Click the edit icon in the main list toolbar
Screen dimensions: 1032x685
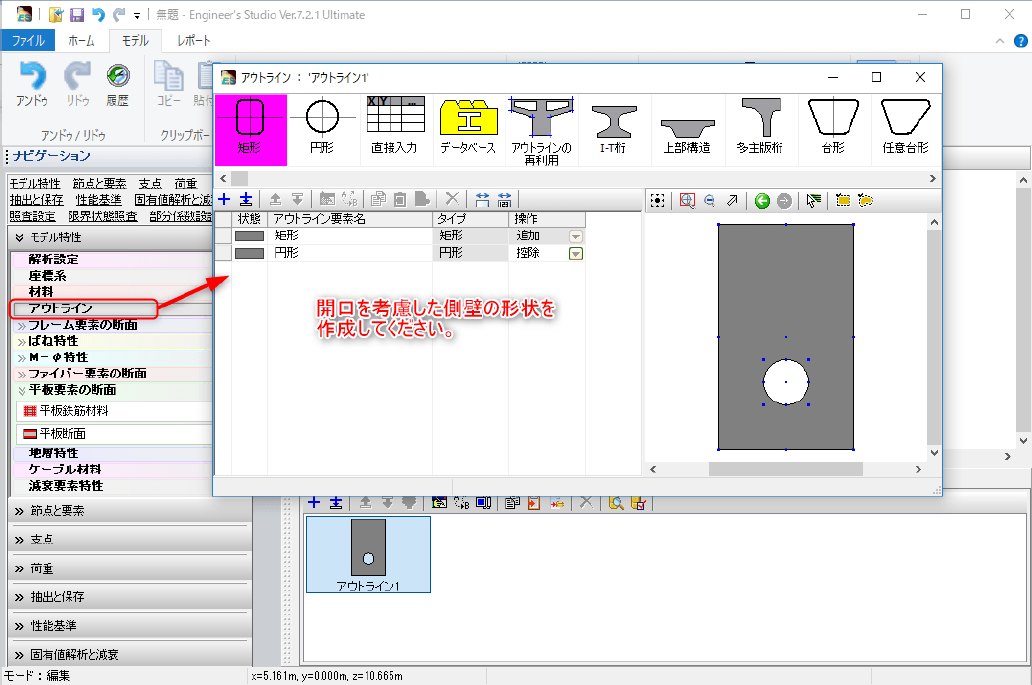pyautogui.click(x=440, y=503)
